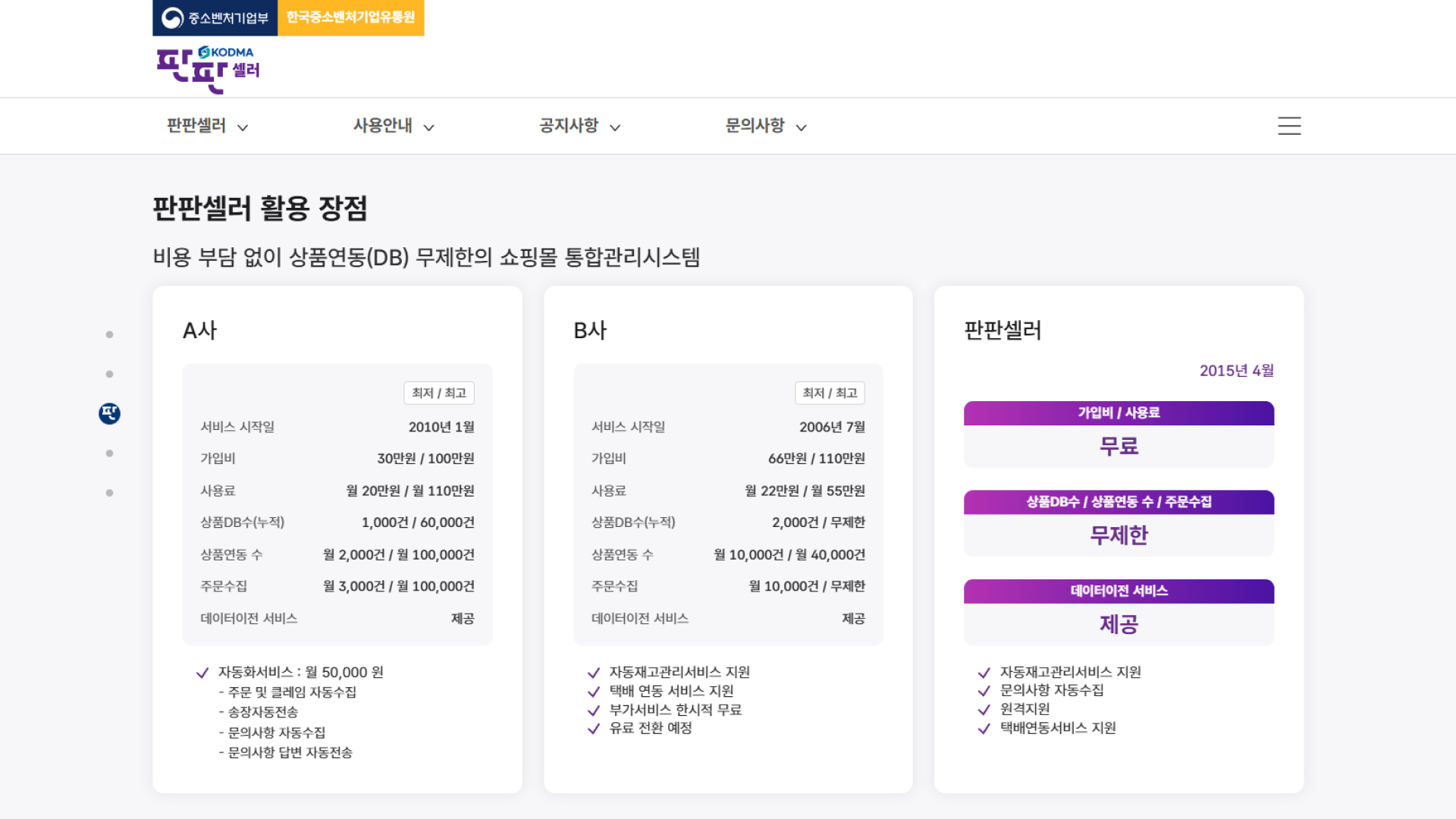This screenshot has height=819, width=1456.
Task: Open the 문의사항 navigation menu
Action: [x=755, y=126]
